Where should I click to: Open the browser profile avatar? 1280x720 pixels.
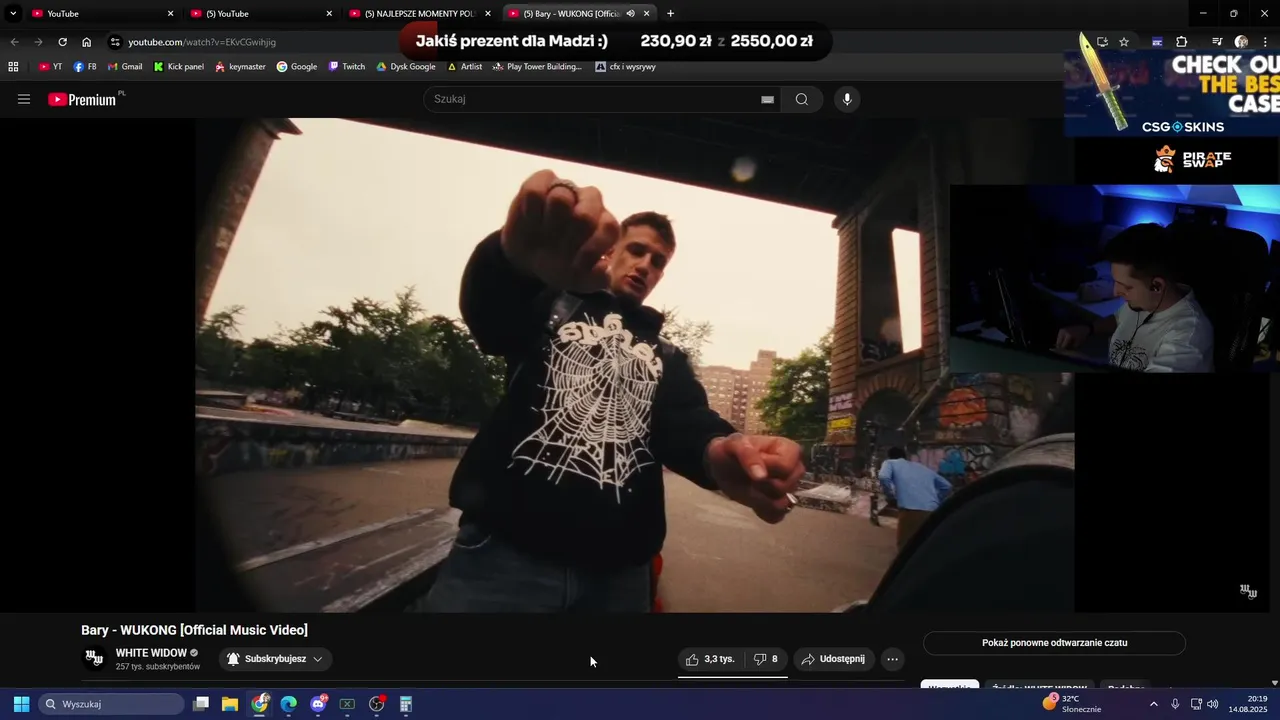pos(1241,42)
